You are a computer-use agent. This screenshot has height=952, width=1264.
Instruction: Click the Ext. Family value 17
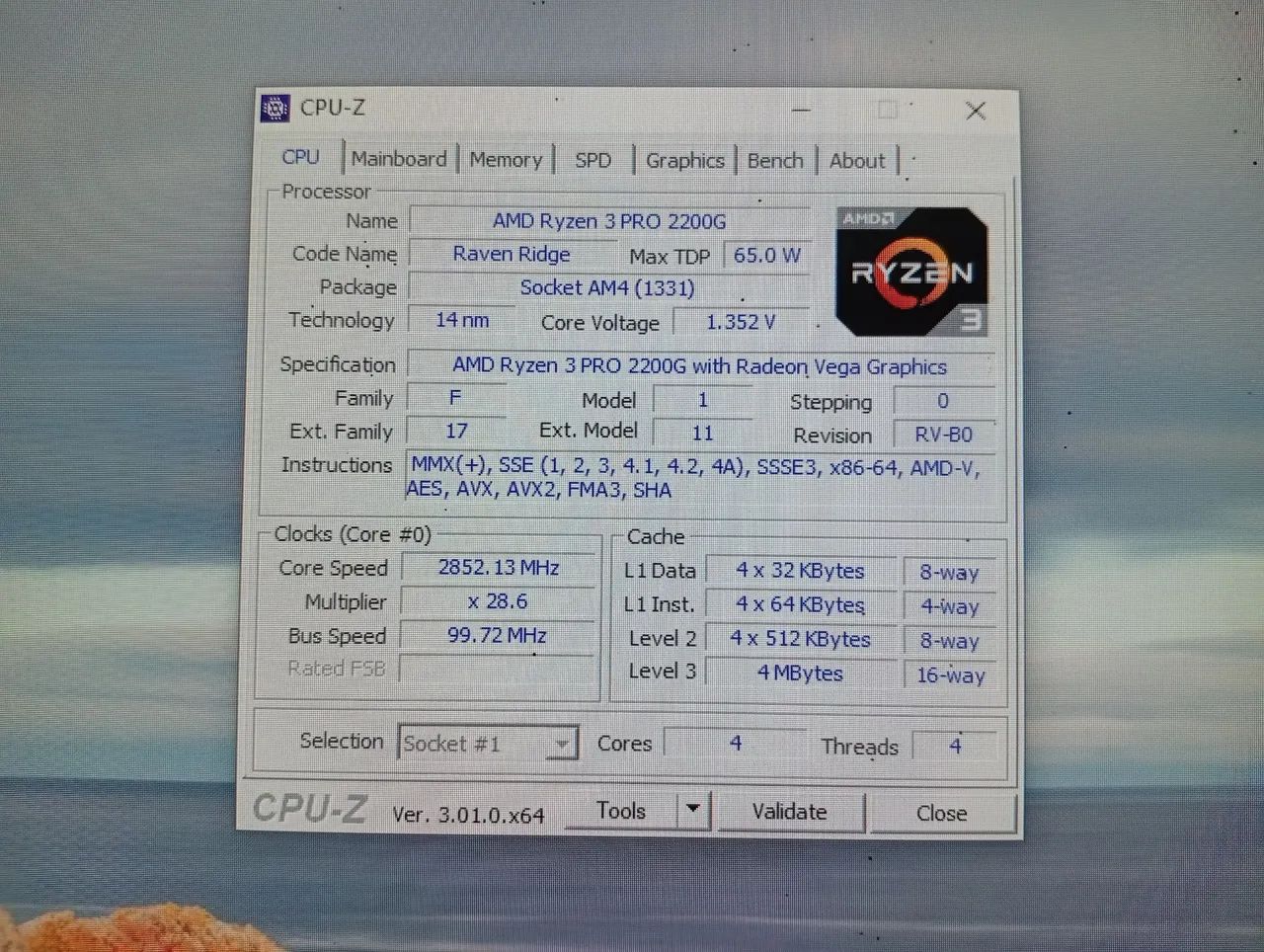click(455, 431)
